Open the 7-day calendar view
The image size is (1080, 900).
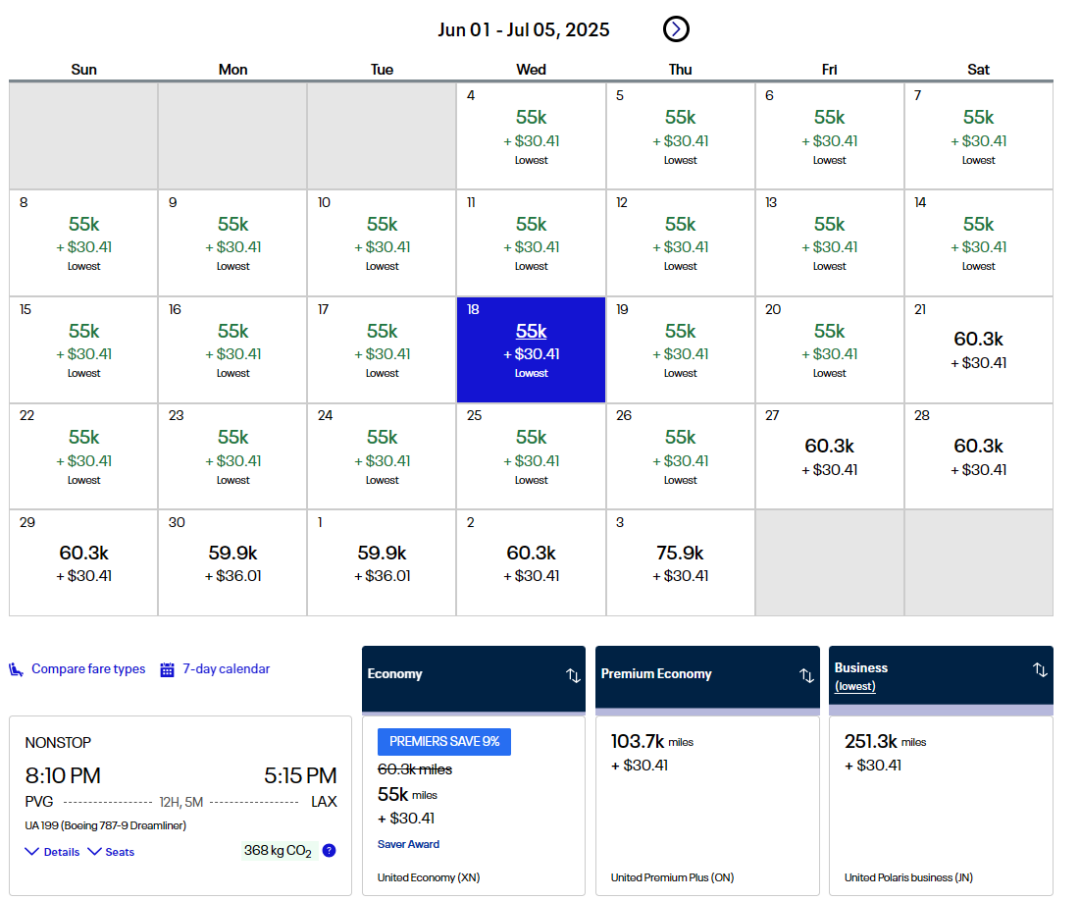click(226, 669)
